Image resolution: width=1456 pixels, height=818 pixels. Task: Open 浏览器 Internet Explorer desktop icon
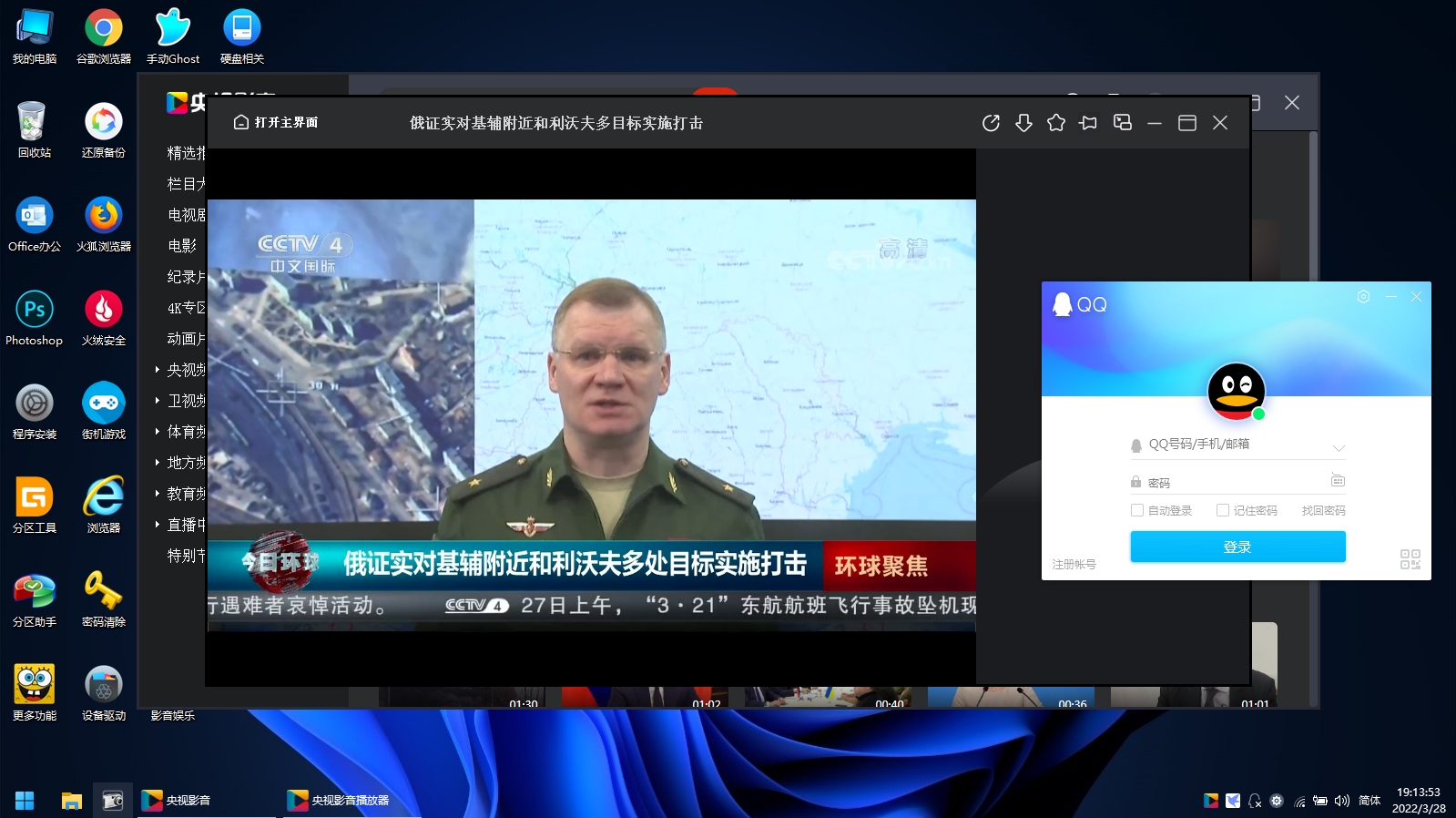point(104,506)
